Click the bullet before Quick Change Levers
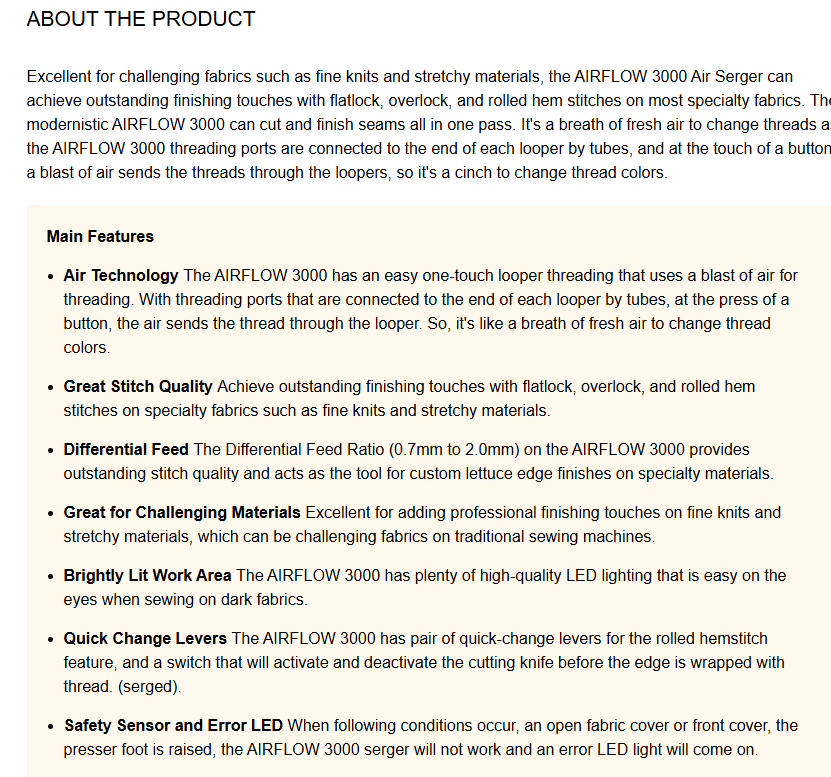 coord(51,640)
